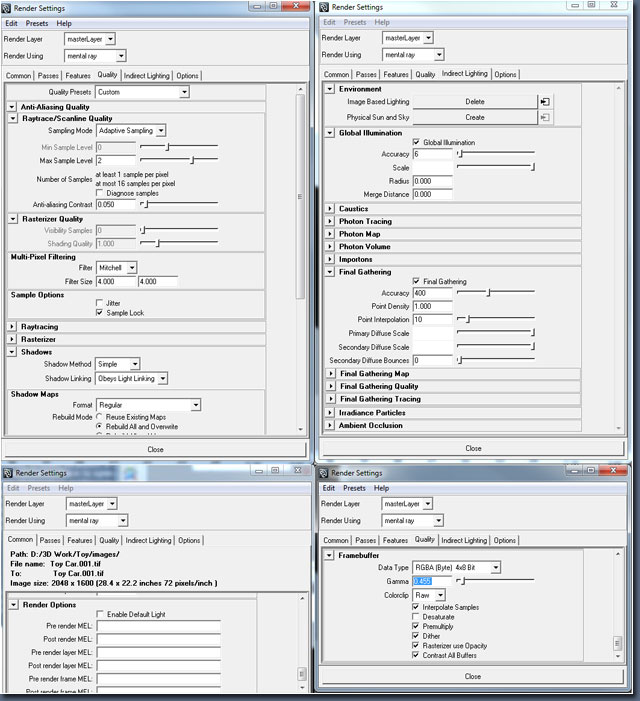
Task: Click the Max Sample Level slider
Action: (179, 160)
